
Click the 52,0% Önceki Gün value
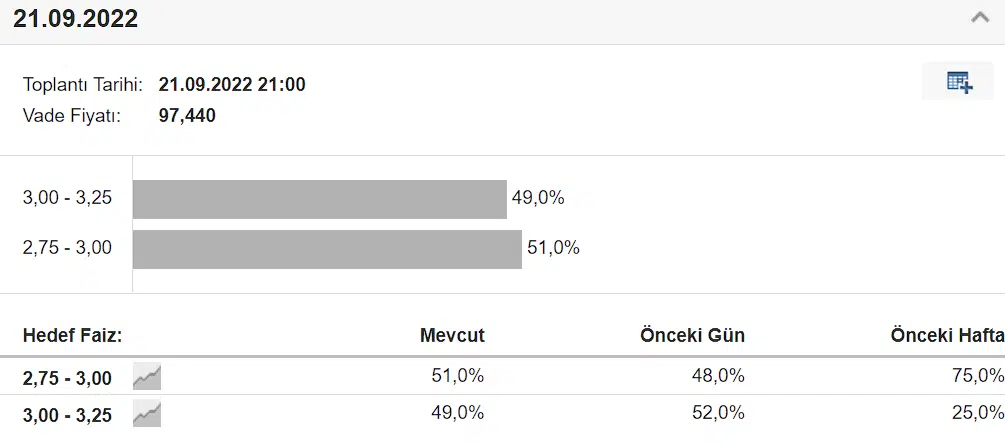[718, 413]
